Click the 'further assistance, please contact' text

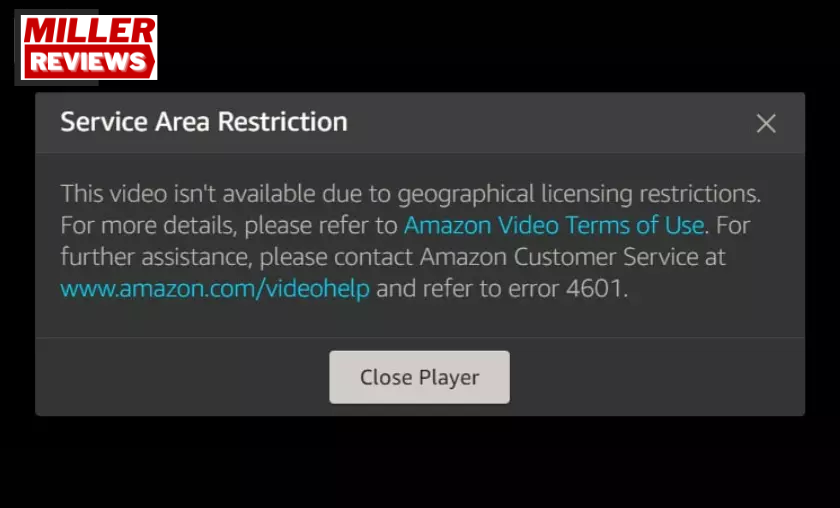[237, 257]
